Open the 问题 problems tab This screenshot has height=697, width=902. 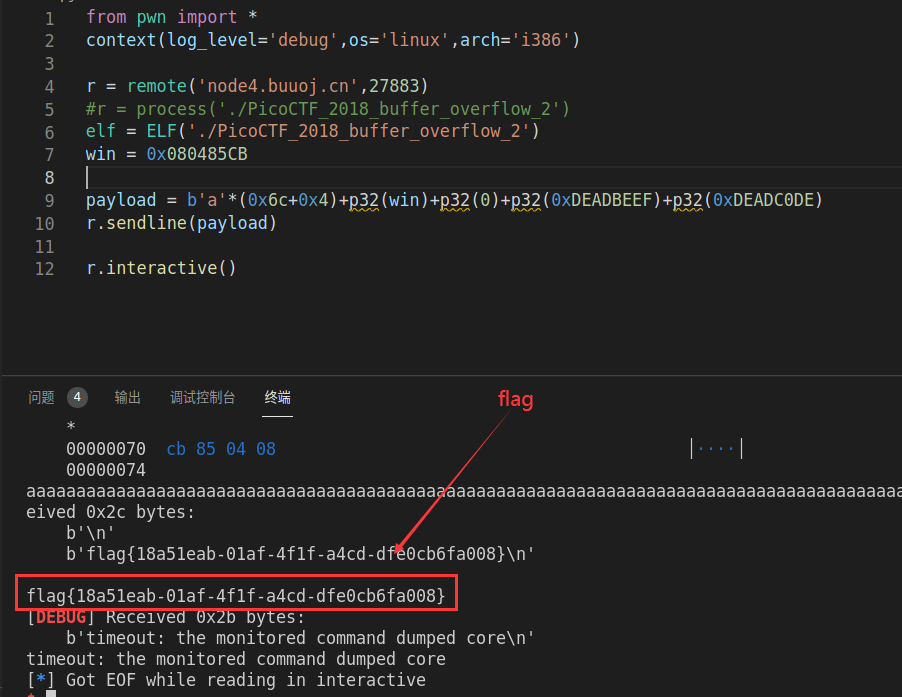[41, 397]
